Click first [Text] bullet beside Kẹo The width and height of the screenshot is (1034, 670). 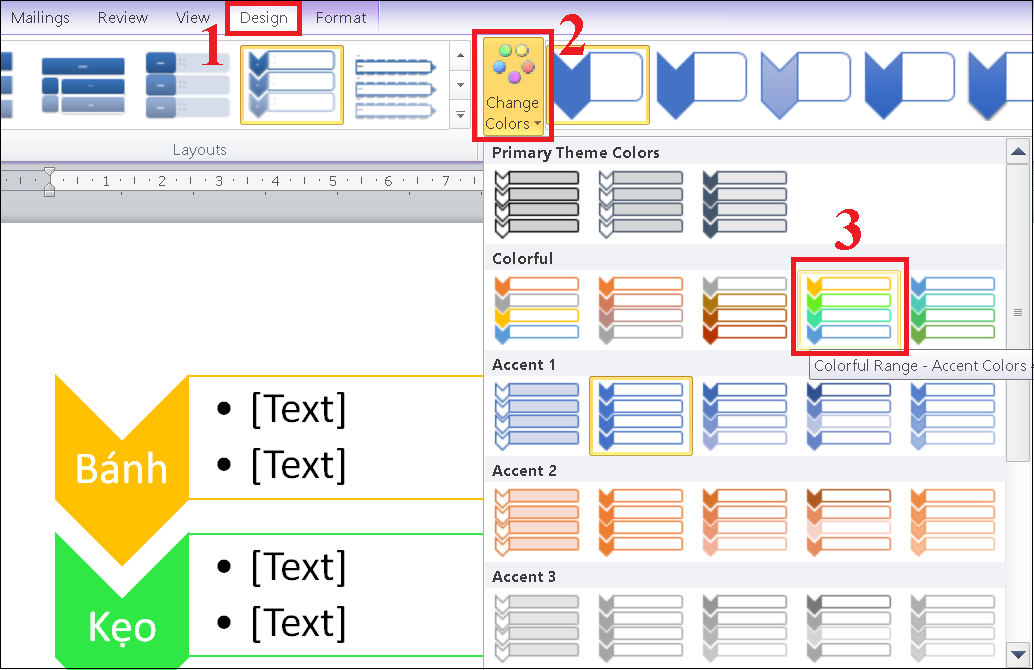(x=298, y=566)
